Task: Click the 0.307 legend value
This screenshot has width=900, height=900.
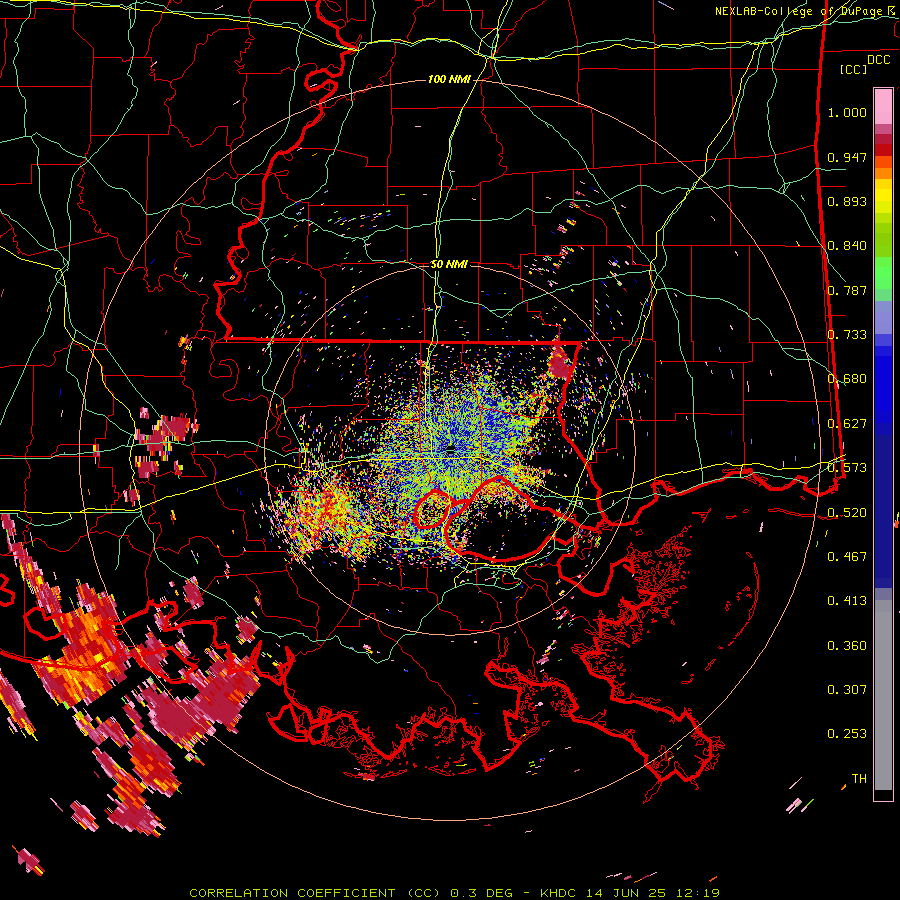Action: tap(847, 690)
